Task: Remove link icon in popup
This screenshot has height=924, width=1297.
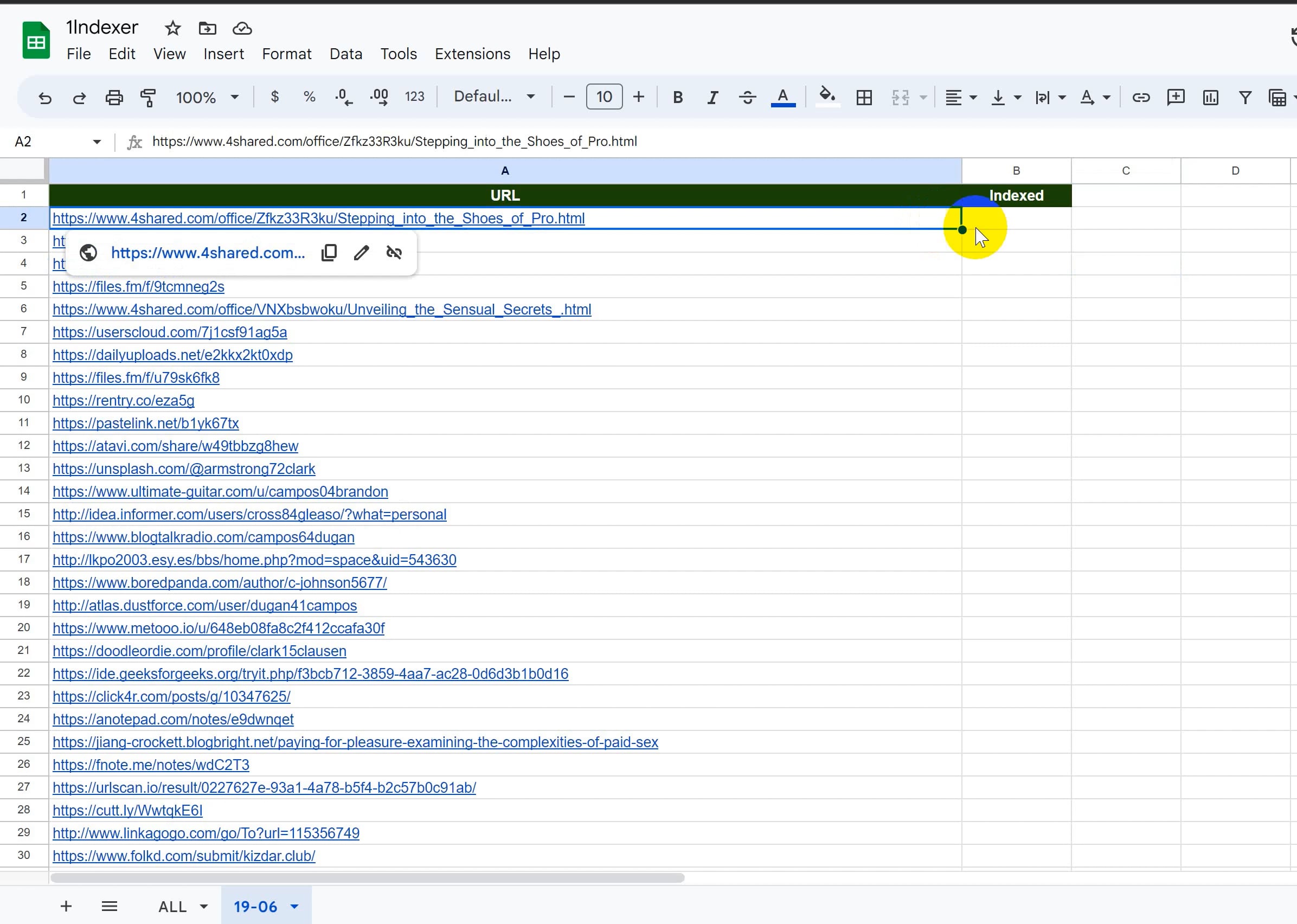Action: click(394, 253)
